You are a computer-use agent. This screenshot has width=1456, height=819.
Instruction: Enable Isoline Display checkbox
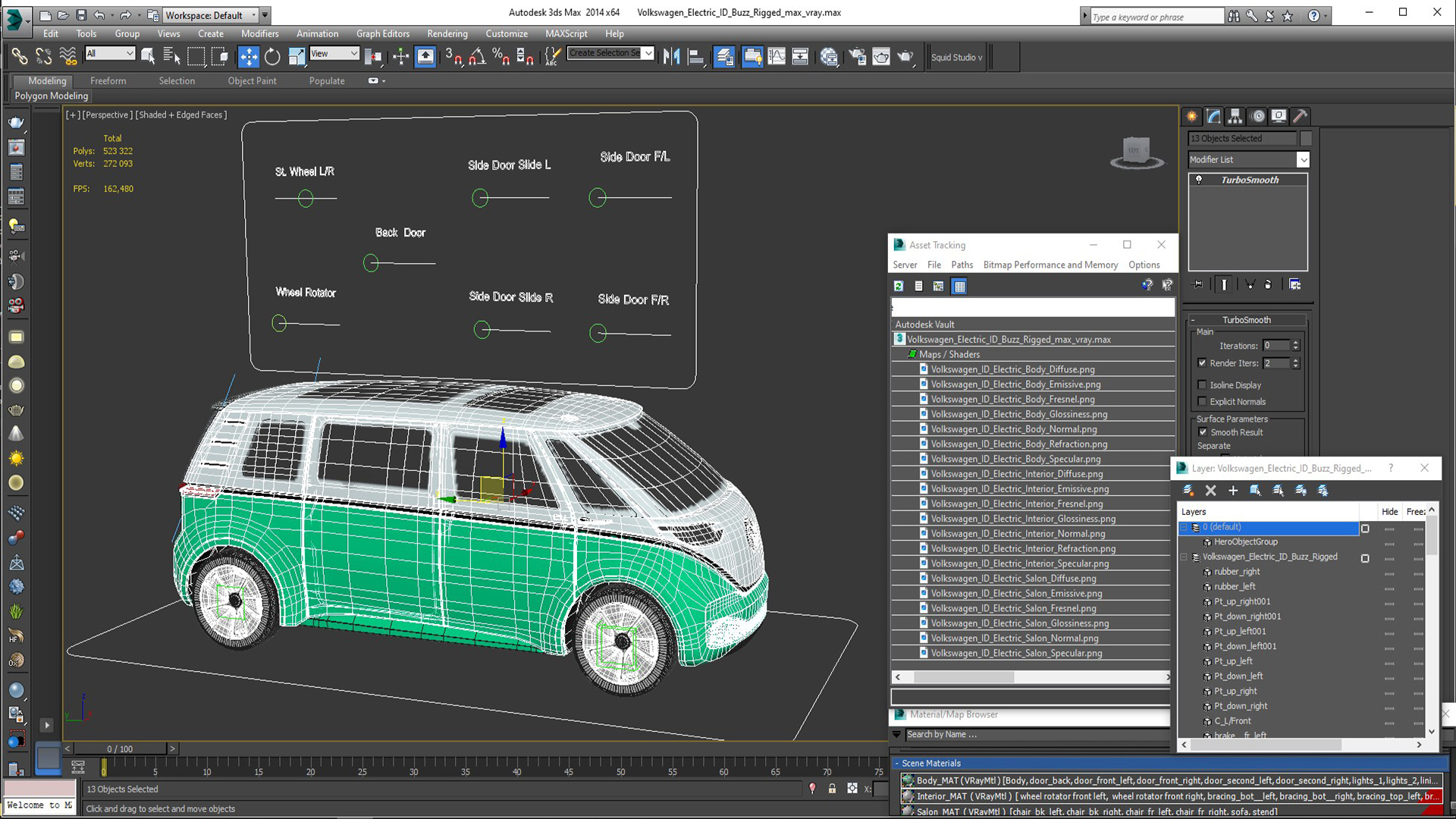pyautogui.click(x=1202, y=384)
